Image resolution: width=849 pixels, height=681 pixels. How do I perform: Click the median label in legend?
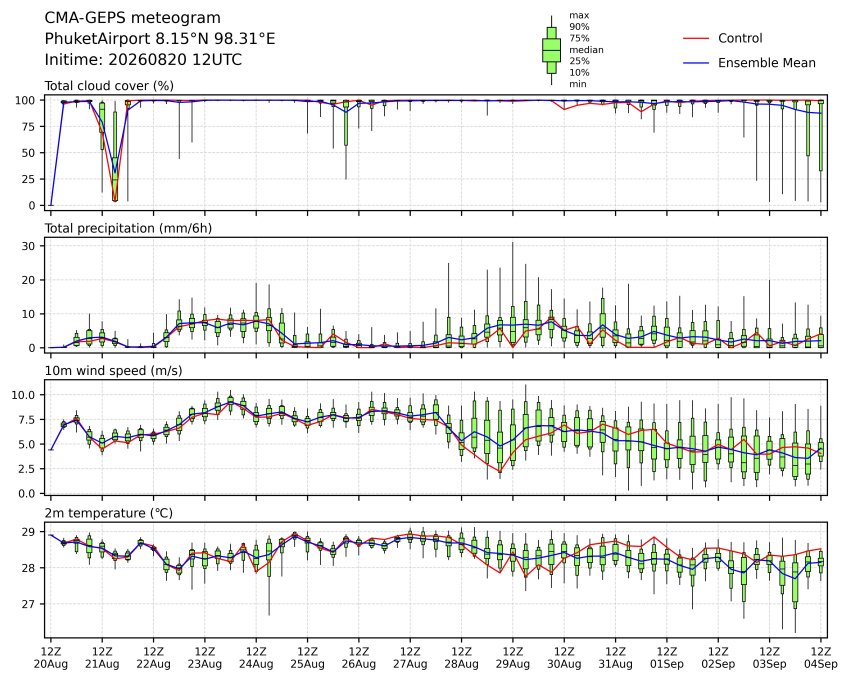tap(586, 50)
